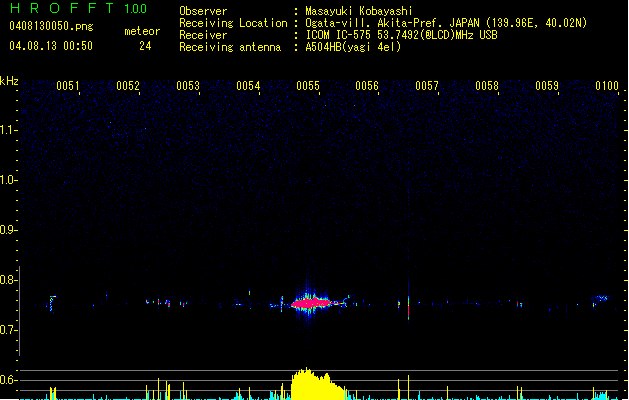This screenshot has height=400, width=629.
Task: Click the ICOM IC-575 receiver text
Action: (x=401, y=35)
